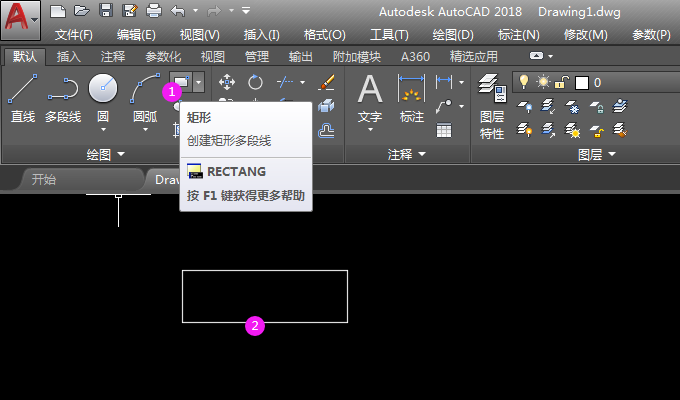Switch to the 精选应用 ribbon tab
The width and height of the screenshot is (680, 400).
click(x=474, y=56)
